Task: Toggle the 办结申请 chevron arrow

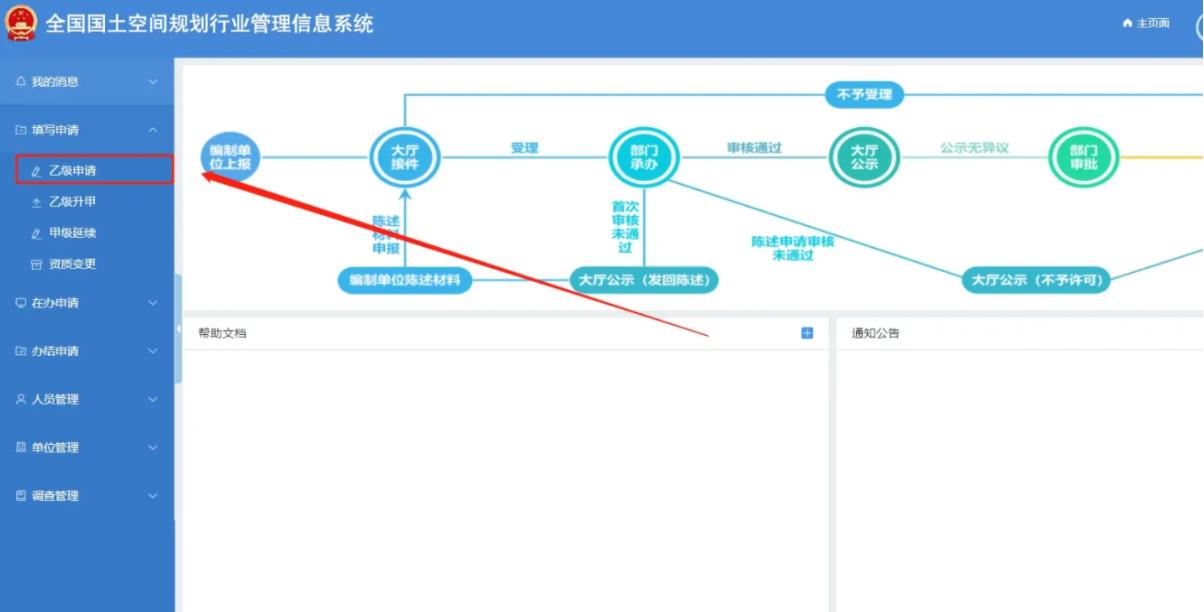Action: 153,351
